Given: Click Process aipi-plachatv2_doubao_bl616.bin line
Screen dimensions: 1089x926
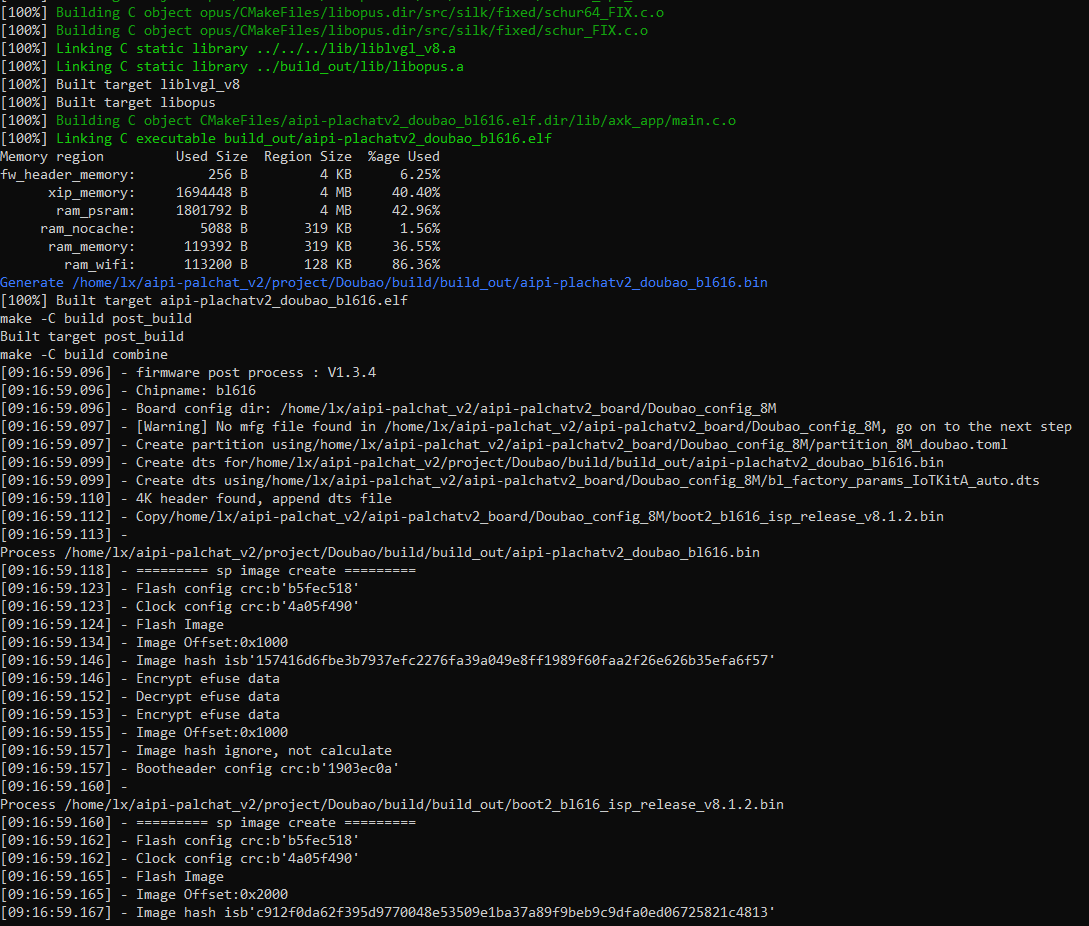Looking at the screenshot, I should coord(380,553).
